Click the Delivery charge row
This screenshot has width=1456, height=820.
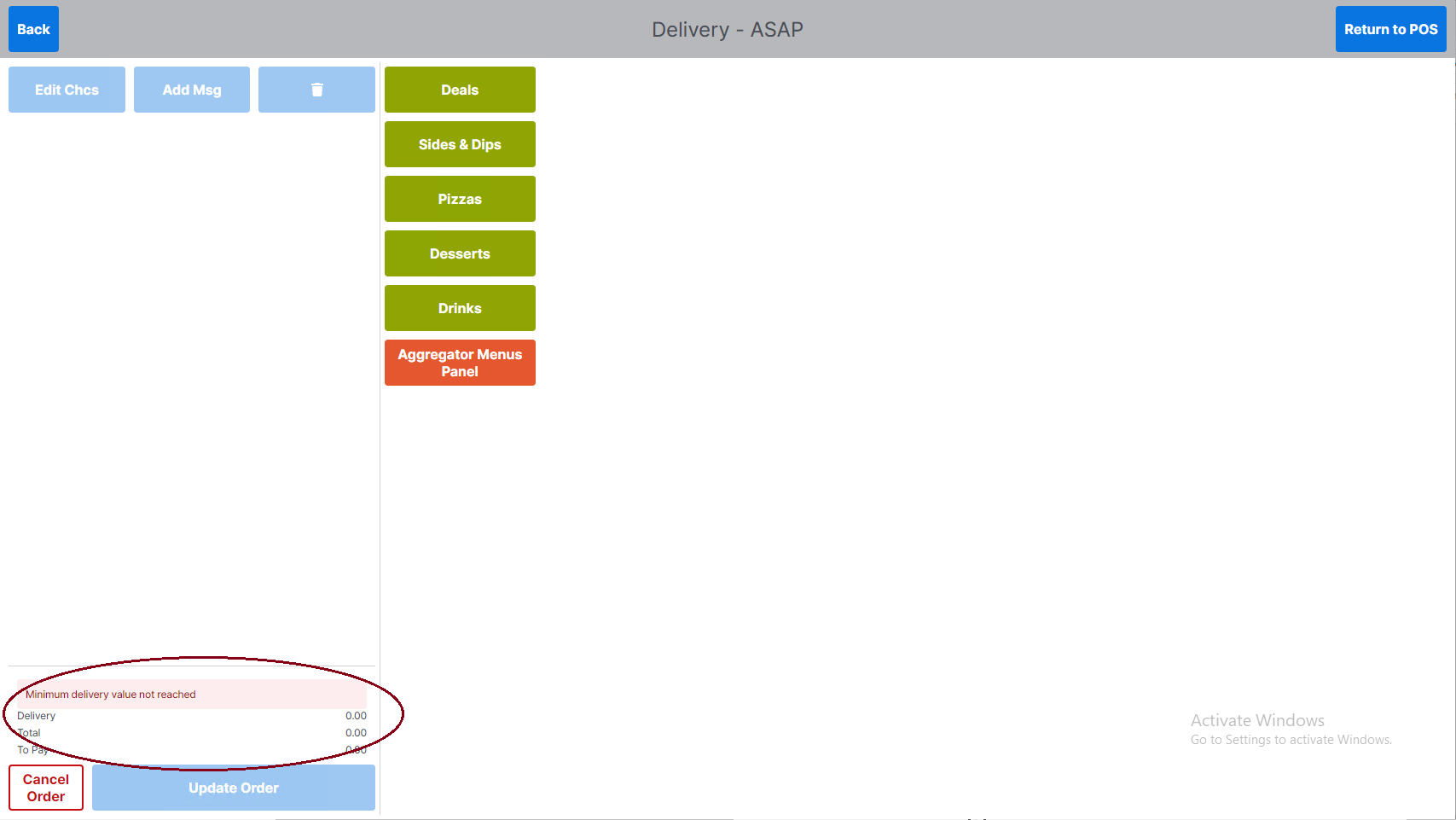point(192,716)
